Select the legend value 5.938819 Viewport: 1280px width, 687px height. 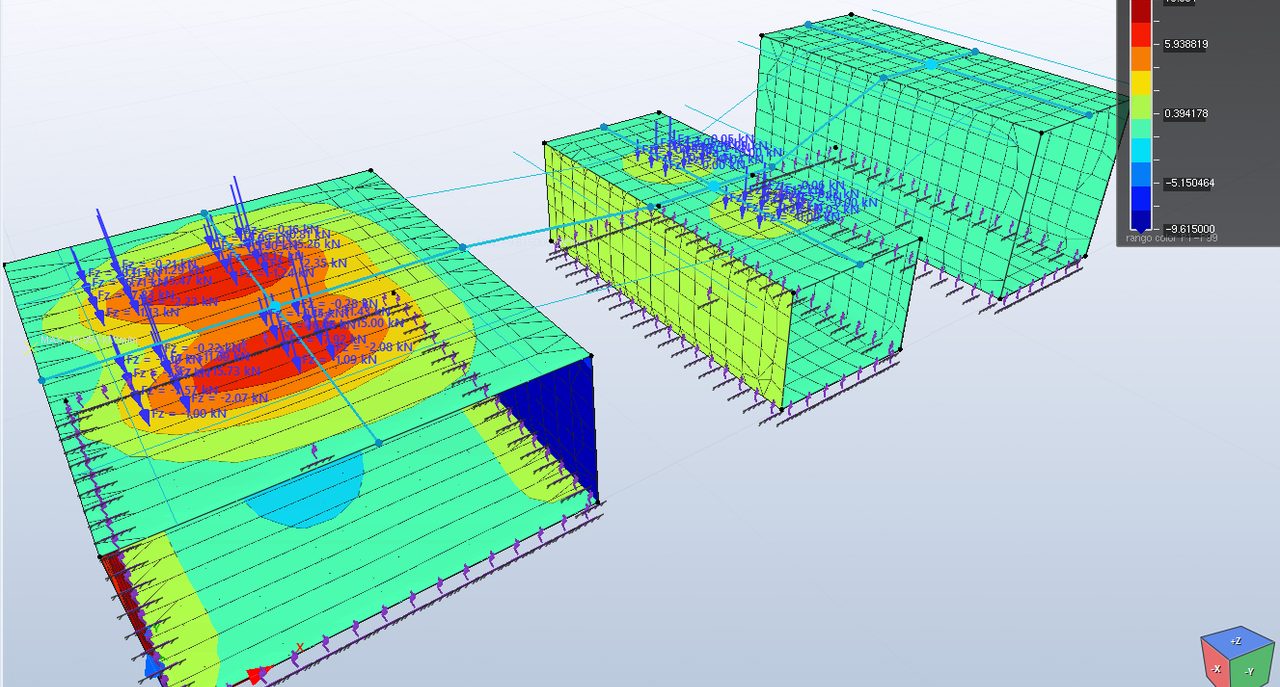pos(1187,45)
